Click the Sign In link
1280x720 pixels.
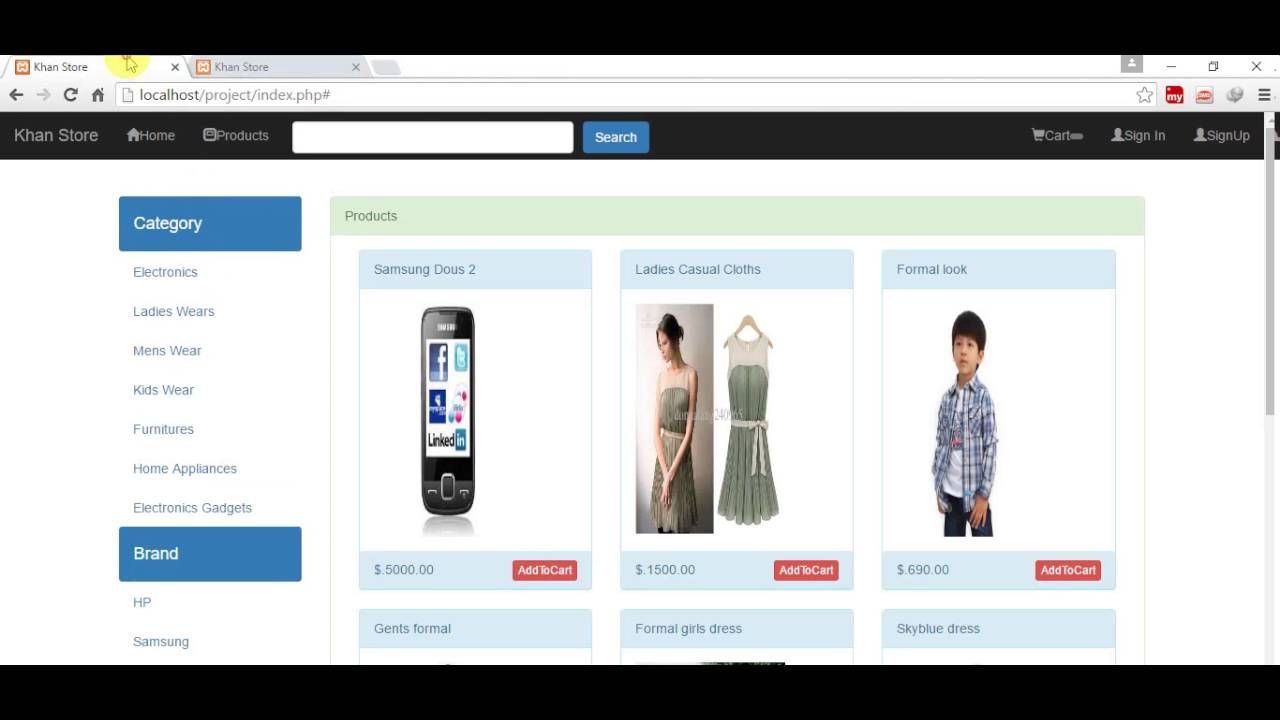[1138, 136]
